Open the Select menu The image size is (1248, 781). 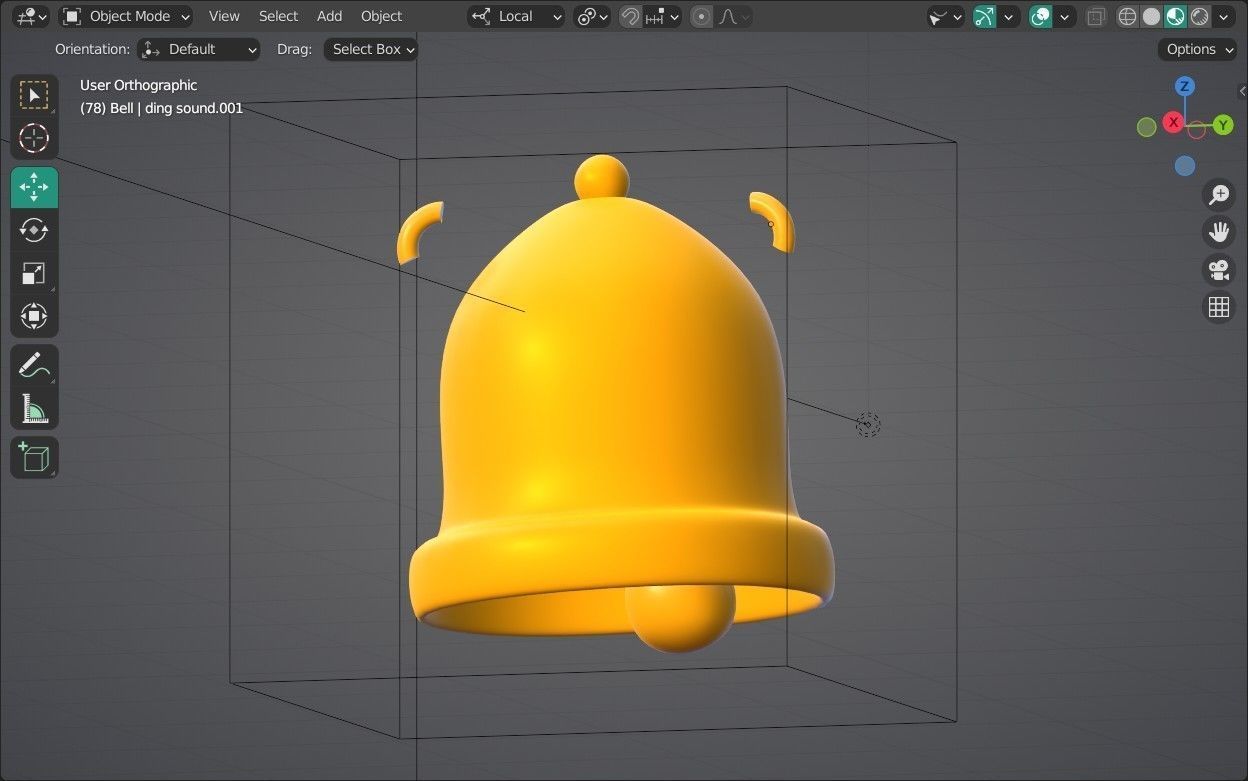(x=278, y=16)
